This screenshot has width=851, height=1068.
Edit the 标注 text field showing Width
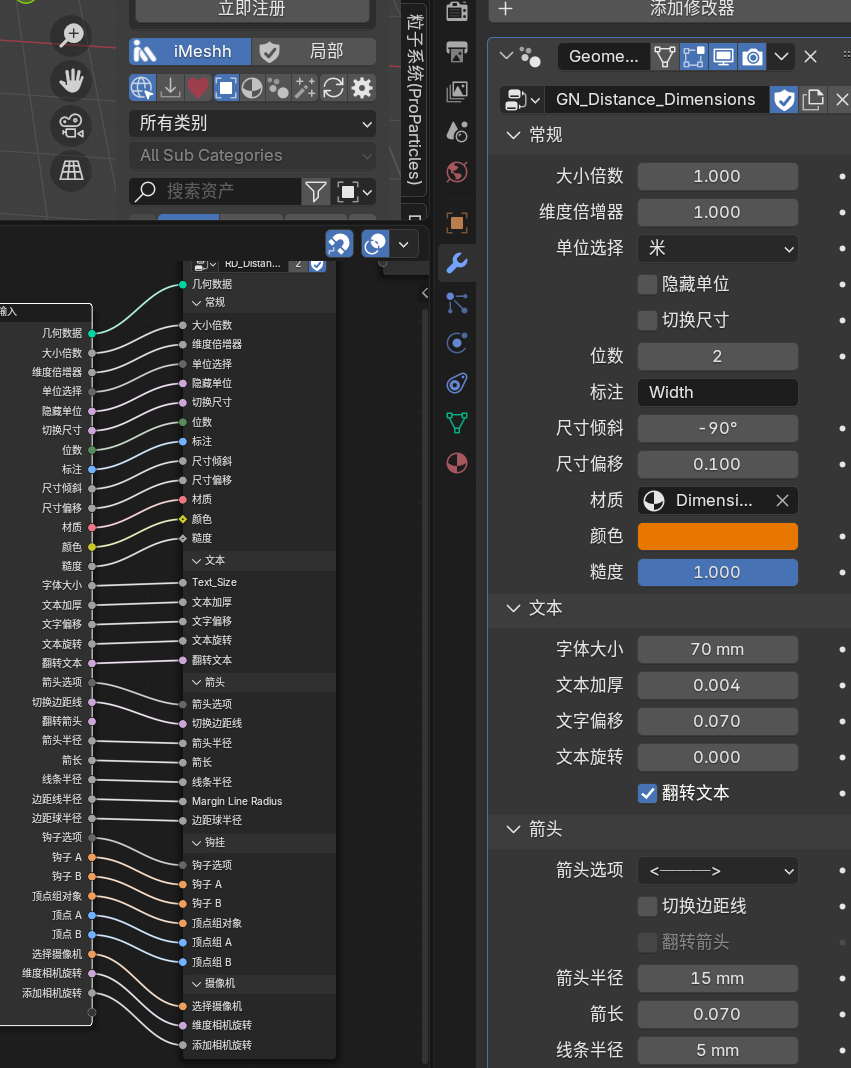[x=717, y=392]
